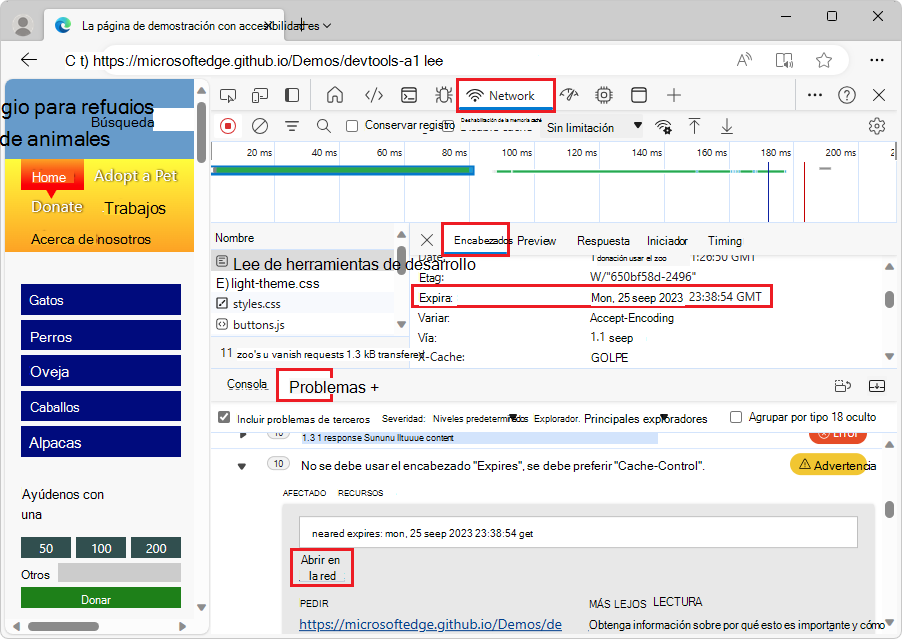Expand the response content issue row
Screen dimensions: 902x639
pyautogui.click(x=243, y=435)
